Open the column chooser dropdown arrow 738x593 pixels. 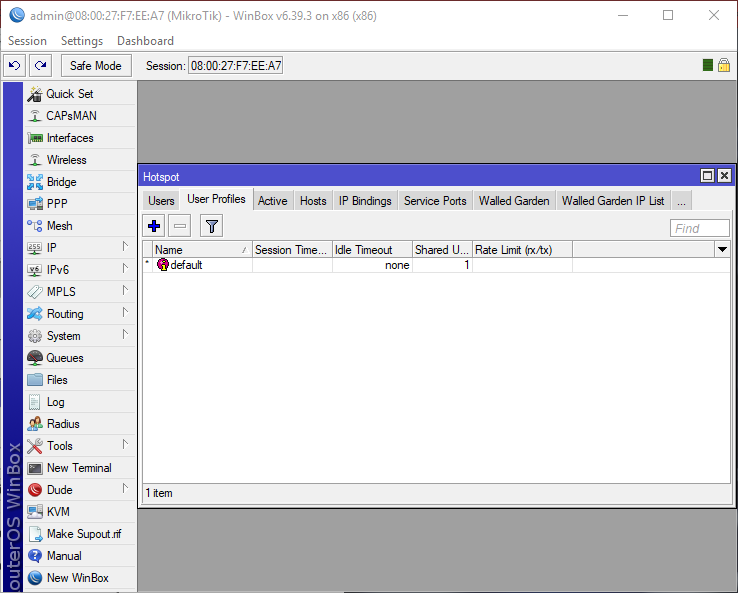pyautogui.click(x=722, y=249)
